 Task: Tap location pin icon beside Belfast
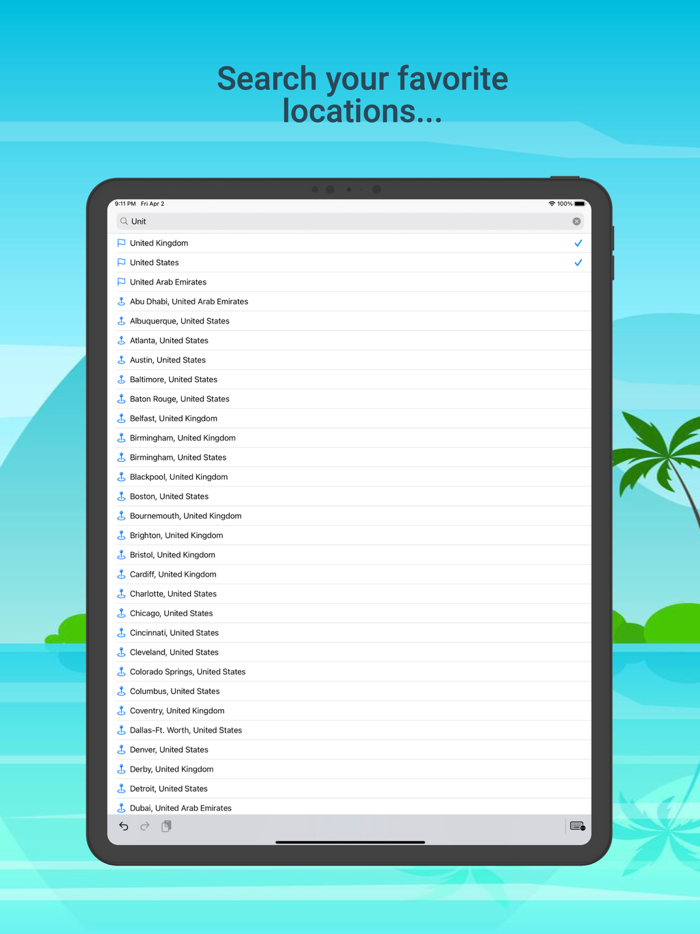point(121,418)
